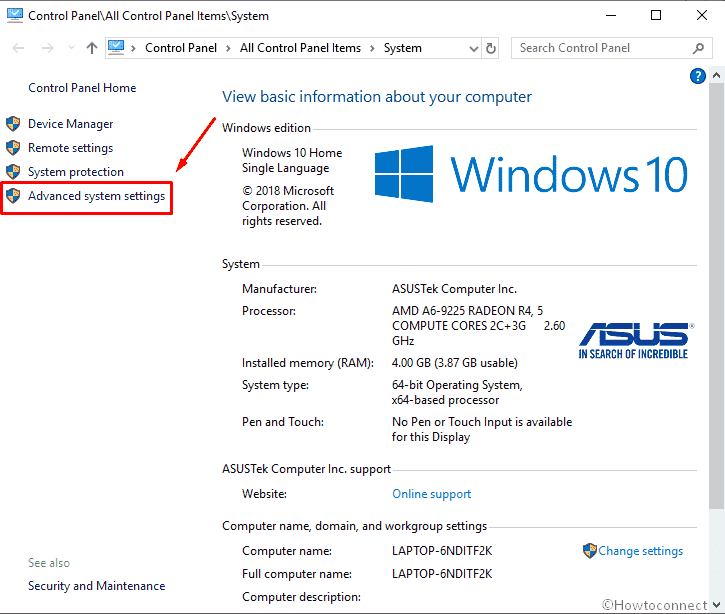Minimize the System window

pos(611,16)
